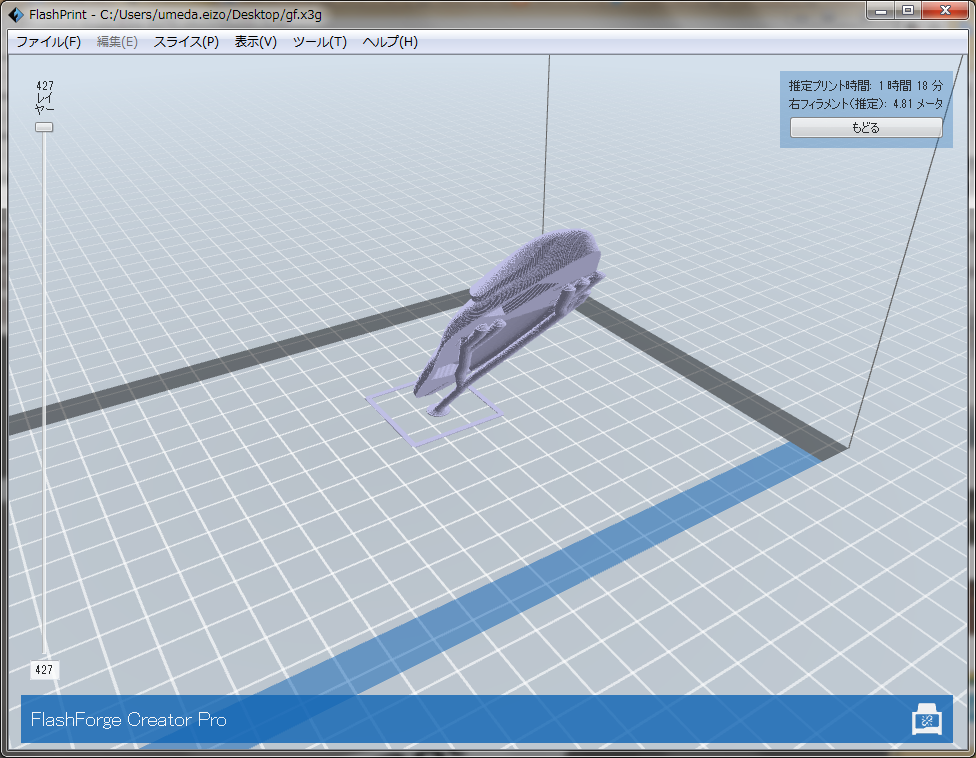Open the ヘルプ(H) menu
The image size is (976, 758).
point(390,42)
